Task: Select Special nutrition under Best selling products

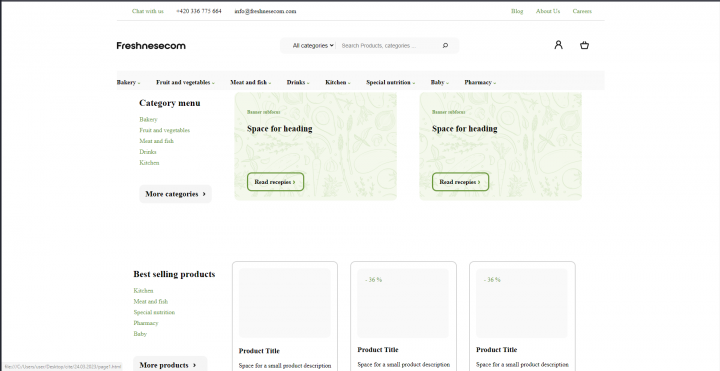Action: (154, 312)
